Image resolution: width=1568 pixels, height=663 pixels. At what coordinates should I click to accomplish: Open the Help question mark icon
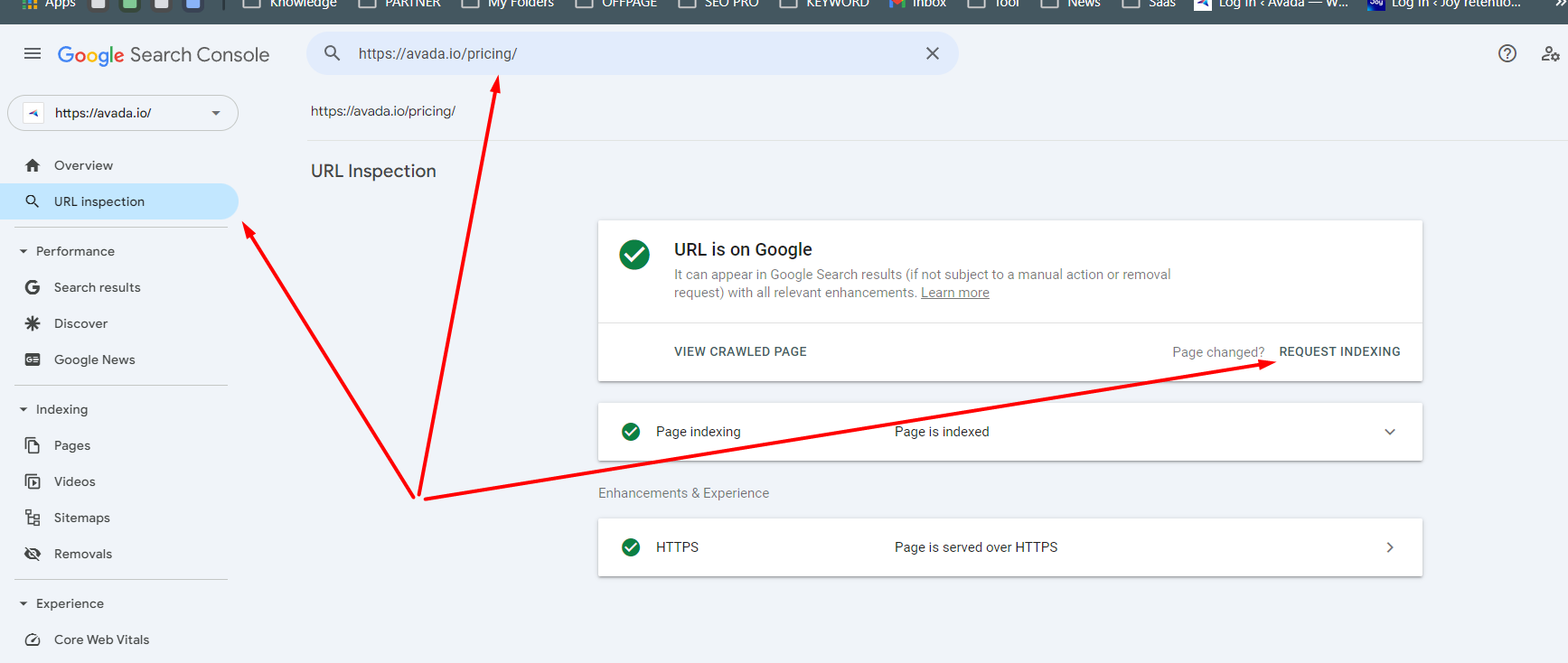(x=1507, y=53)
